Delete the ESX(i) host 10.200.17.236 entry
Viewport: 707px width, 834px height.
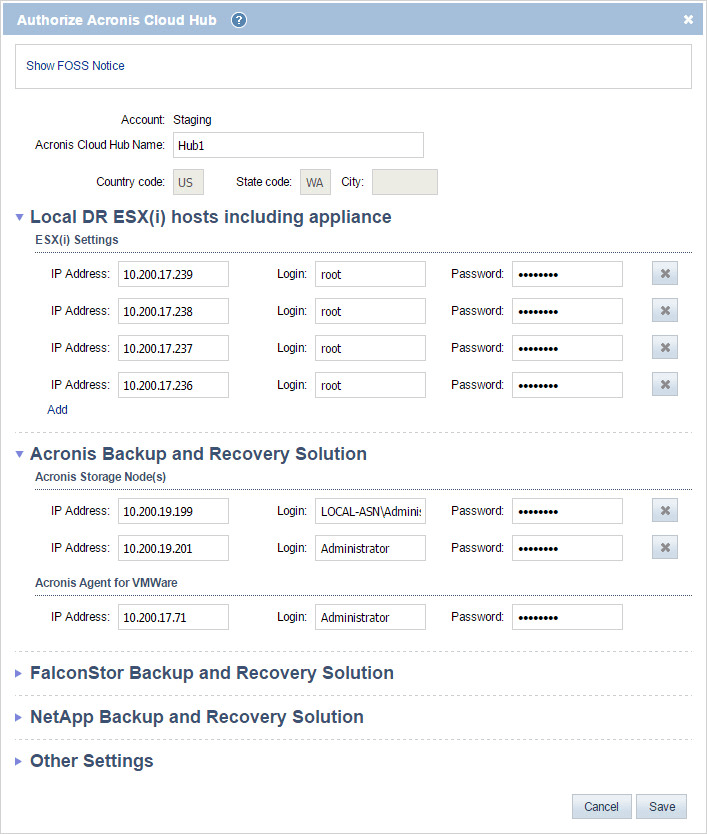[664, 385]
